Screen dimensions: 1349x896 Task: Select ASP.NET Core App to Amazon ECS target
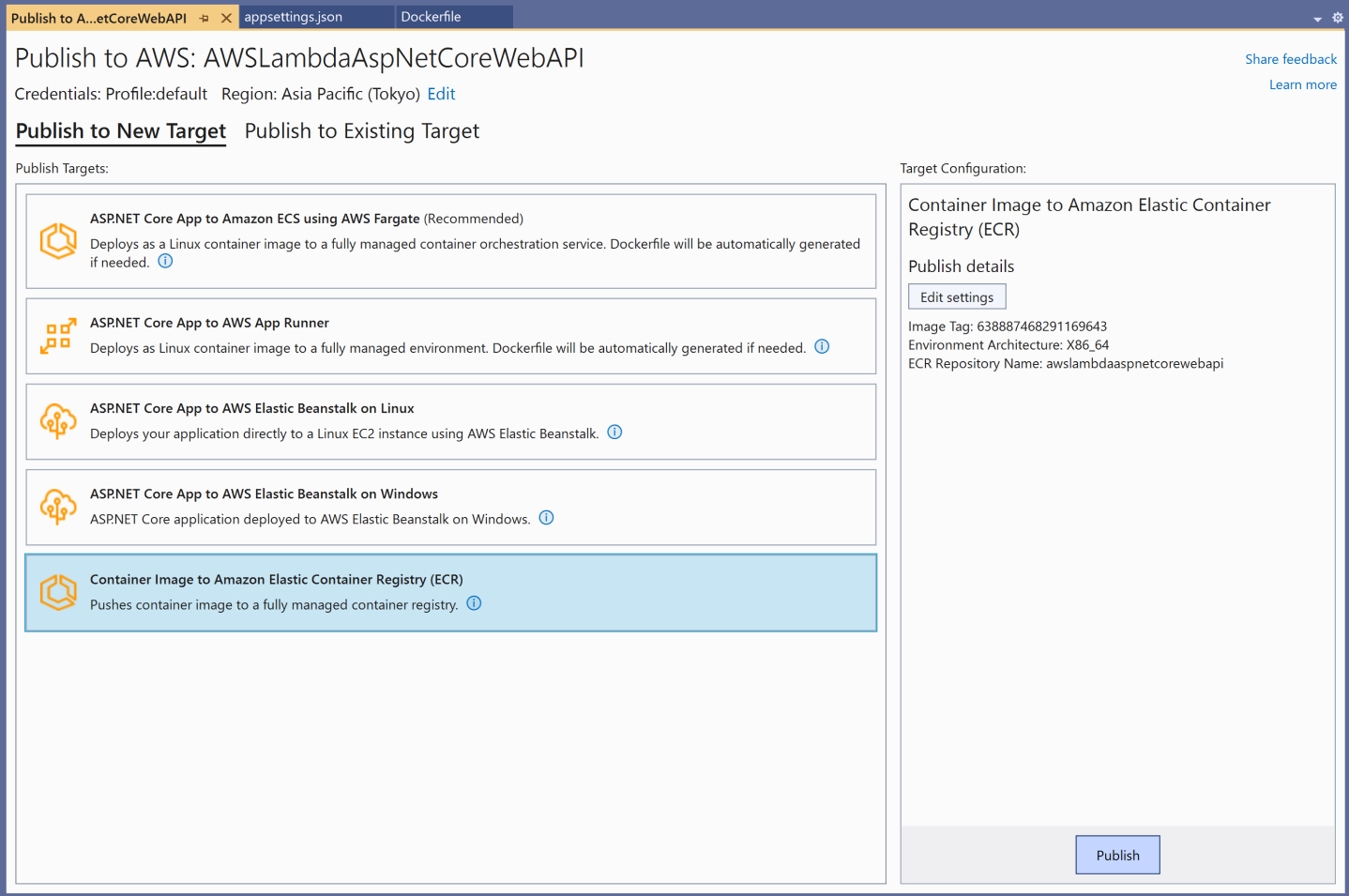(451, 241)
